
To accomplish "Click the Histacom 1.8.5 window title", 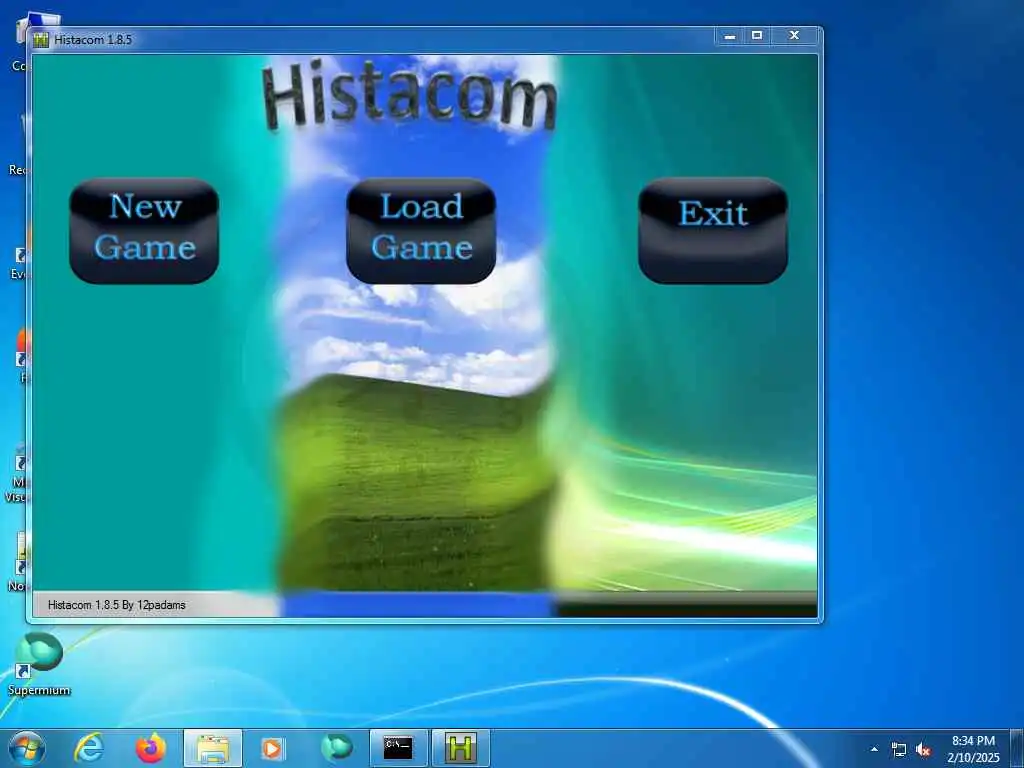I will [x=93, y=40].
